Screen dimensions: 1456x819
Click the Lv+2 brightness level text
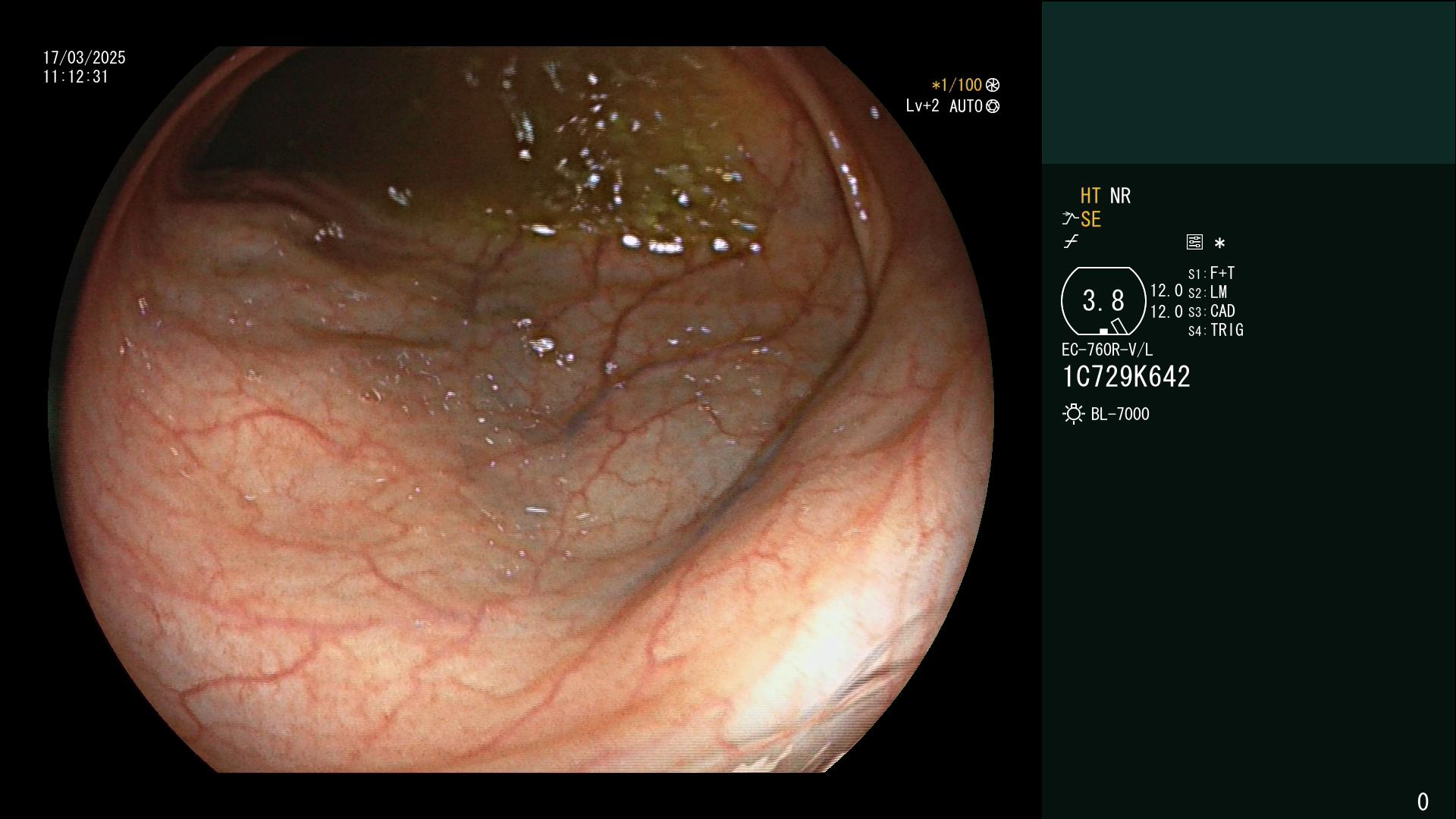click(x=922, y=106)
